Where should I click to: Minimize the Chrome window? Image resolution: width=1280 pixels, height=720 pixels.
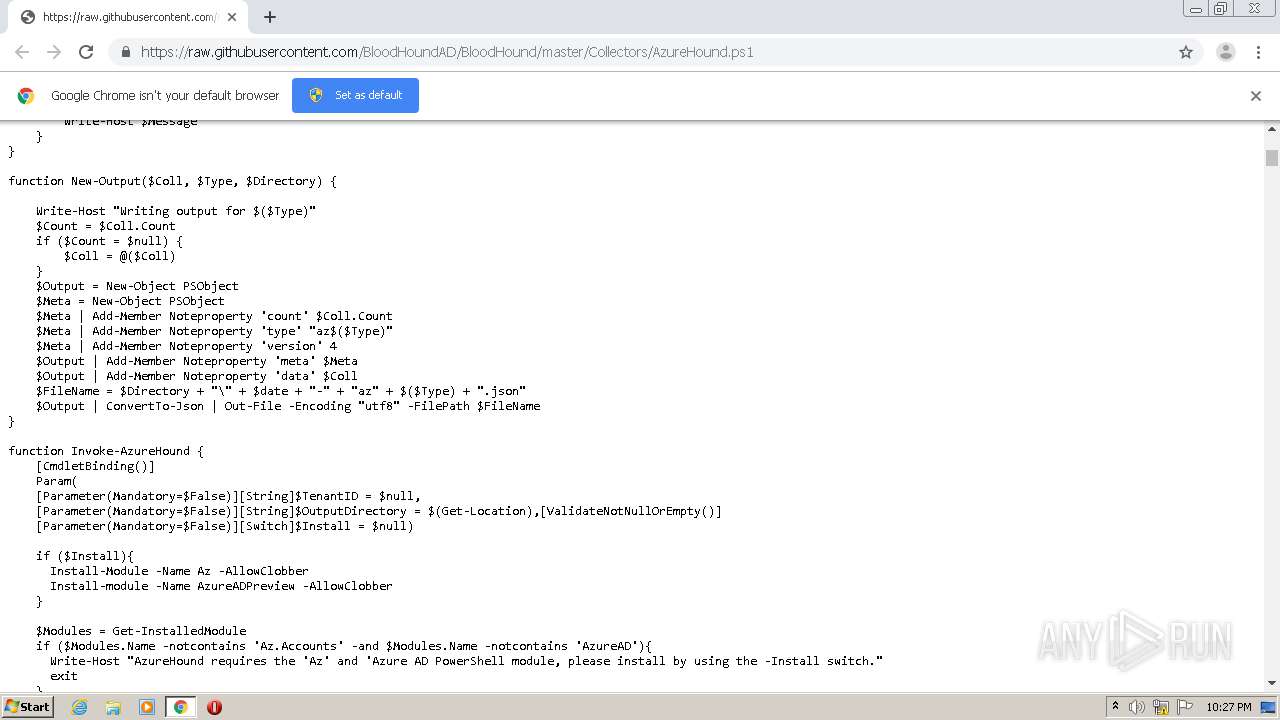1196,9
